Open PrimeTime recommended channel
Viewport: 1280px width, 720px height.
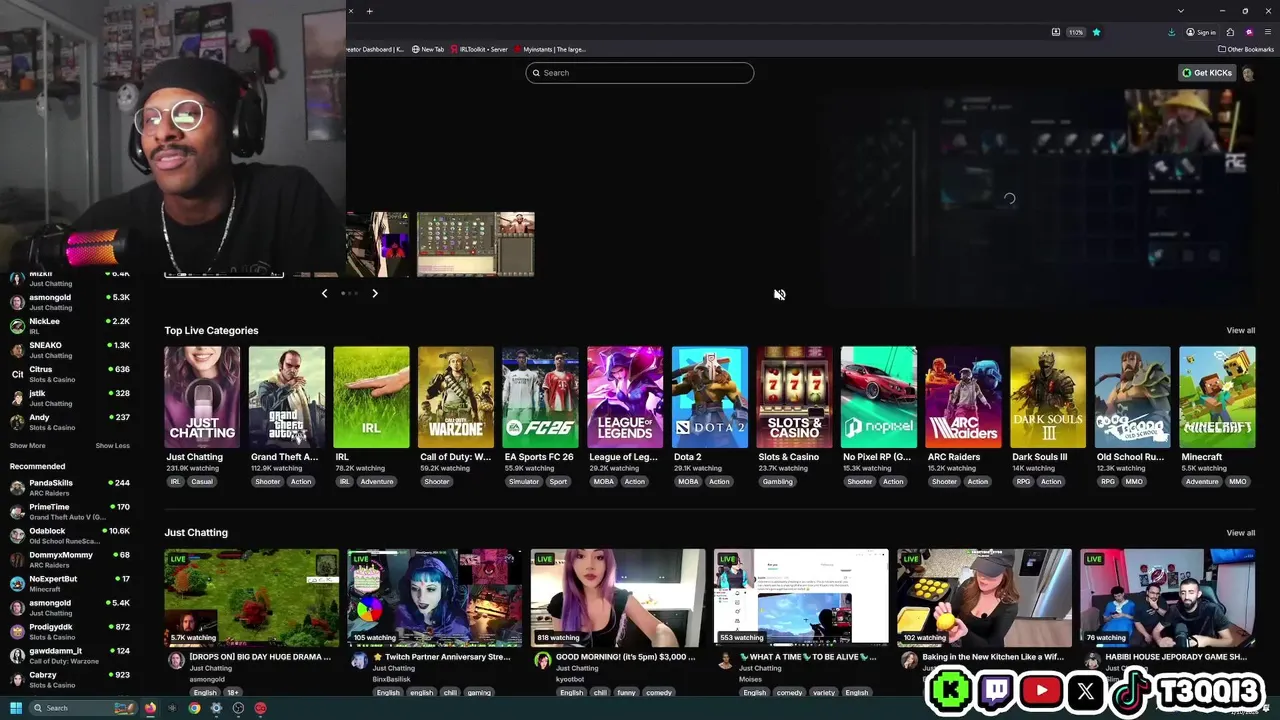point(70,511)
